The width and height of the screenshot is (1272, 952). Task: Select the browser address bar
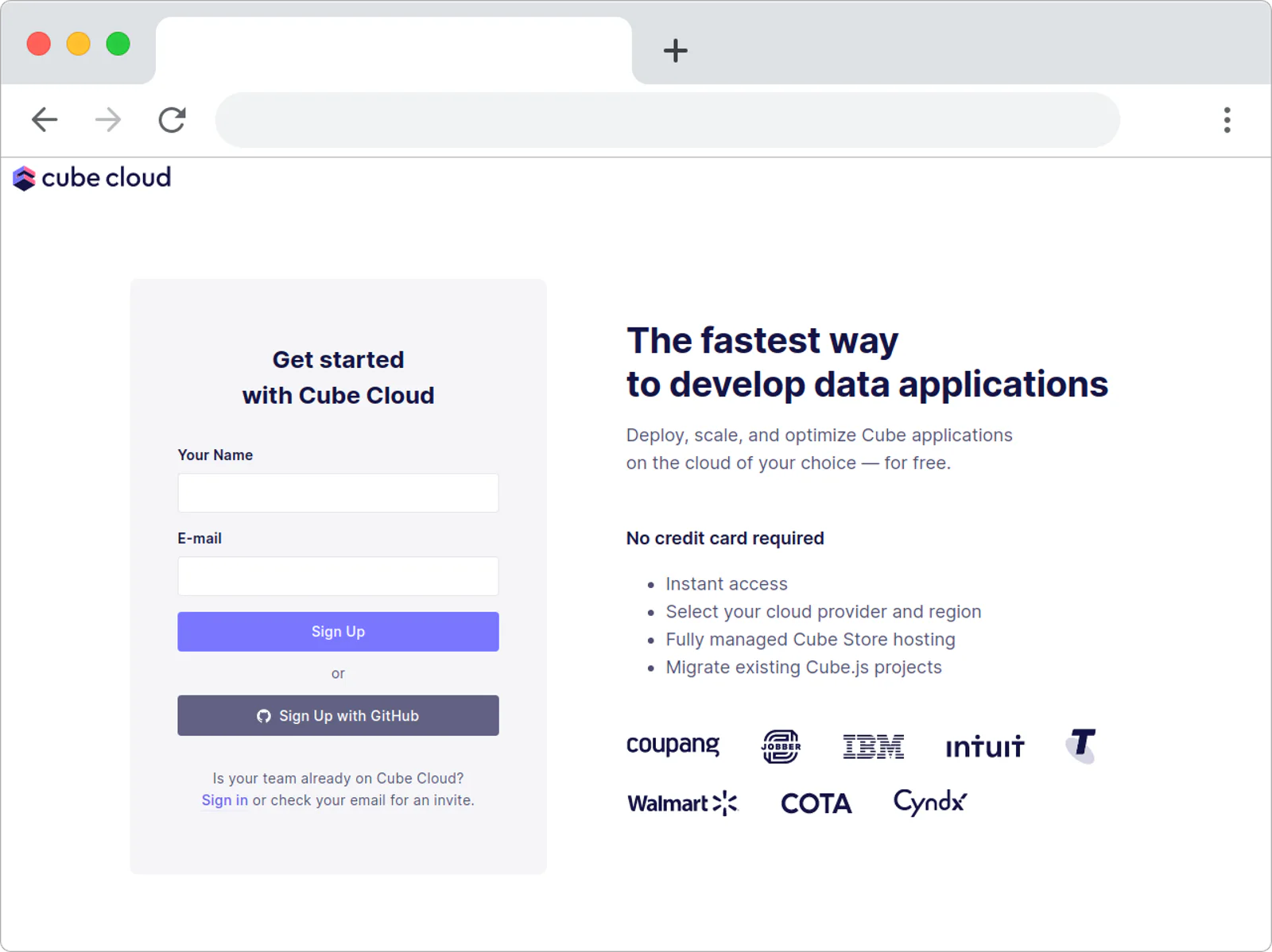668,120
